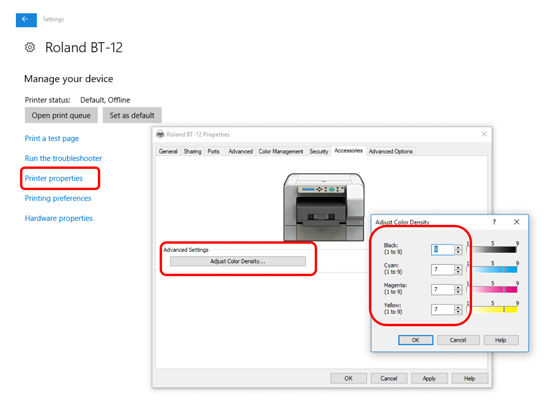Click the gear icon beside Roland BT-12

[30, 47]
